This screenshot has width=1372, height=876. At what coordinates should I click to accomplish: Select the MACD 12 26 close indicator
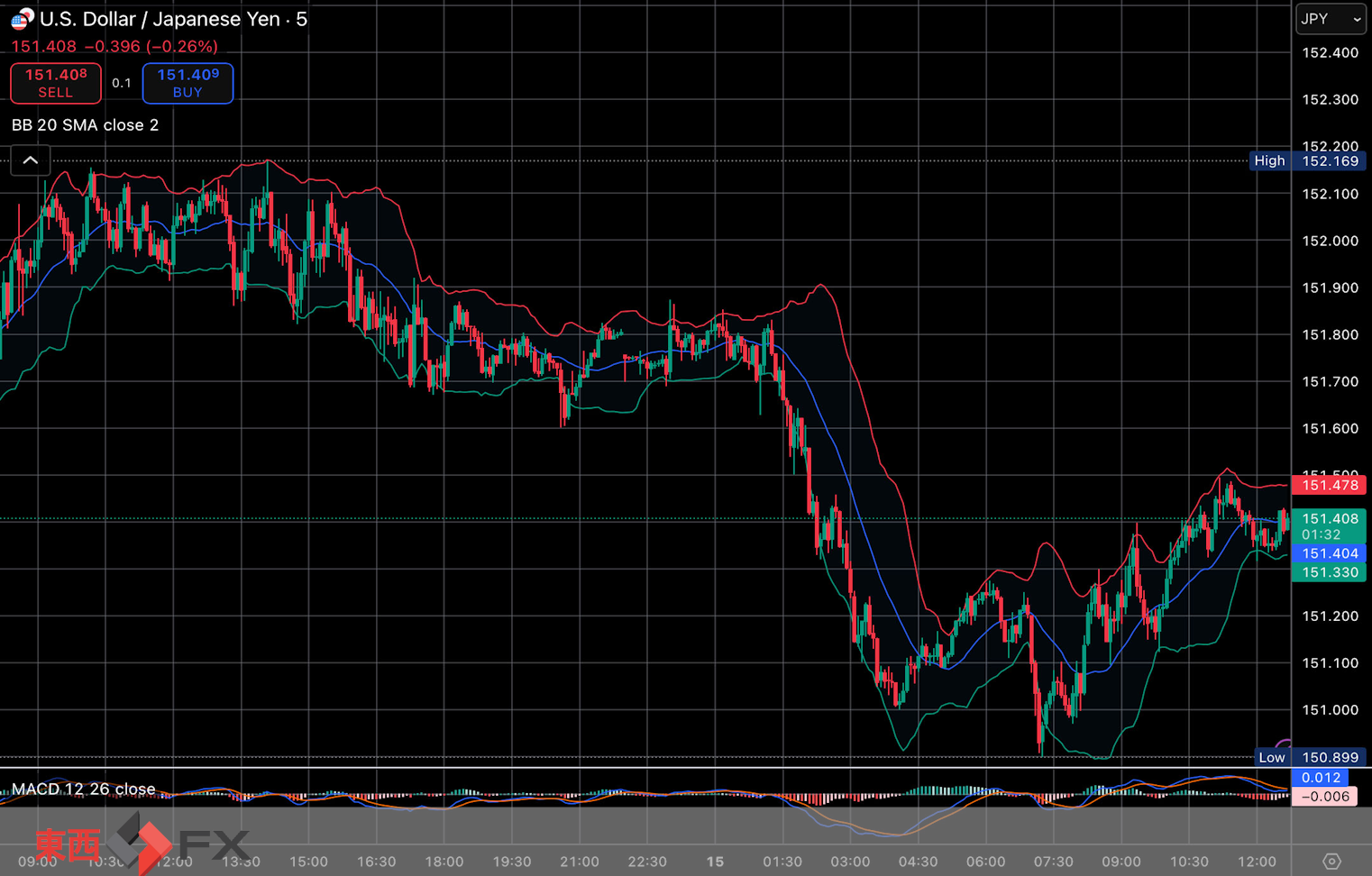click(x=84, y=789)
